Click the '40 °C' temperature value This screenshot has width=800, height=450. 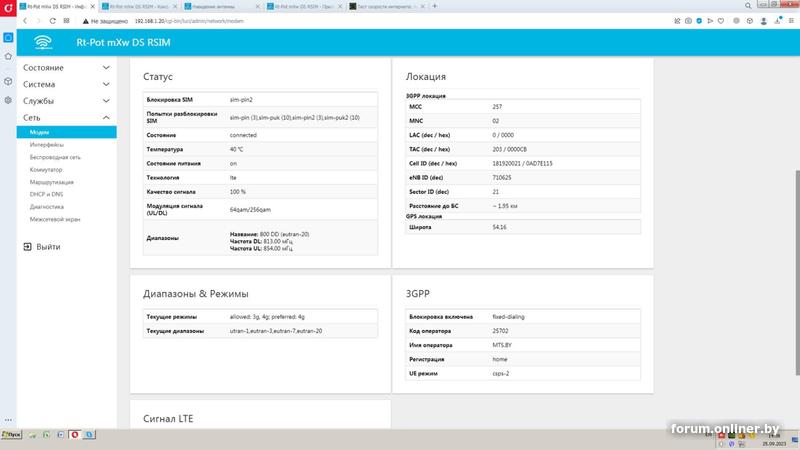pos(236,149)
